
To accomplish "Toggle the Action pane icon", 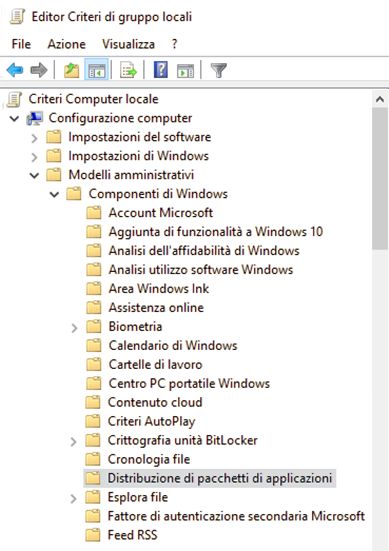I will 185,70.
